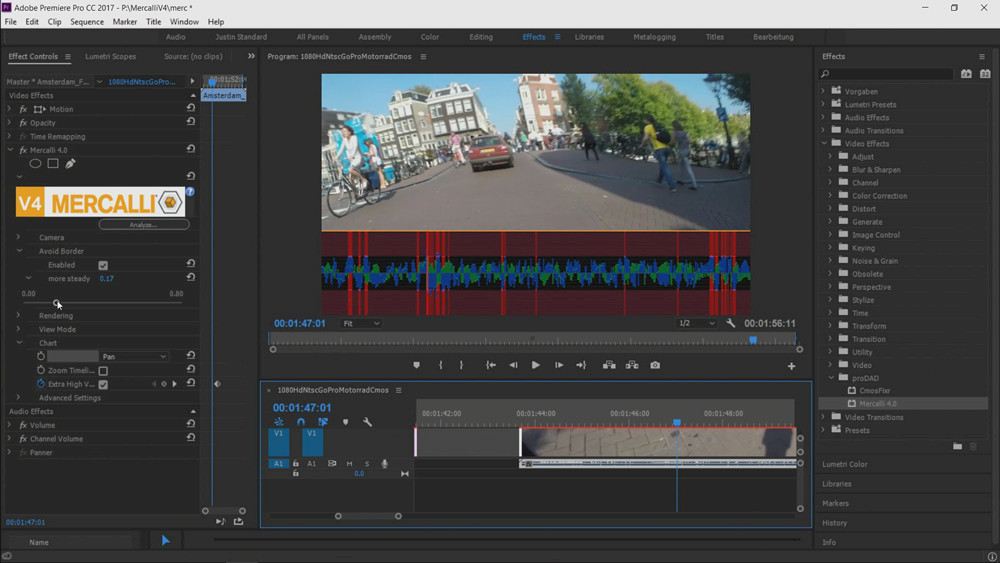Viewport: 1000px width, 563px height.
Task: Open the Pan chart dropdown
Action: [134, 356]
